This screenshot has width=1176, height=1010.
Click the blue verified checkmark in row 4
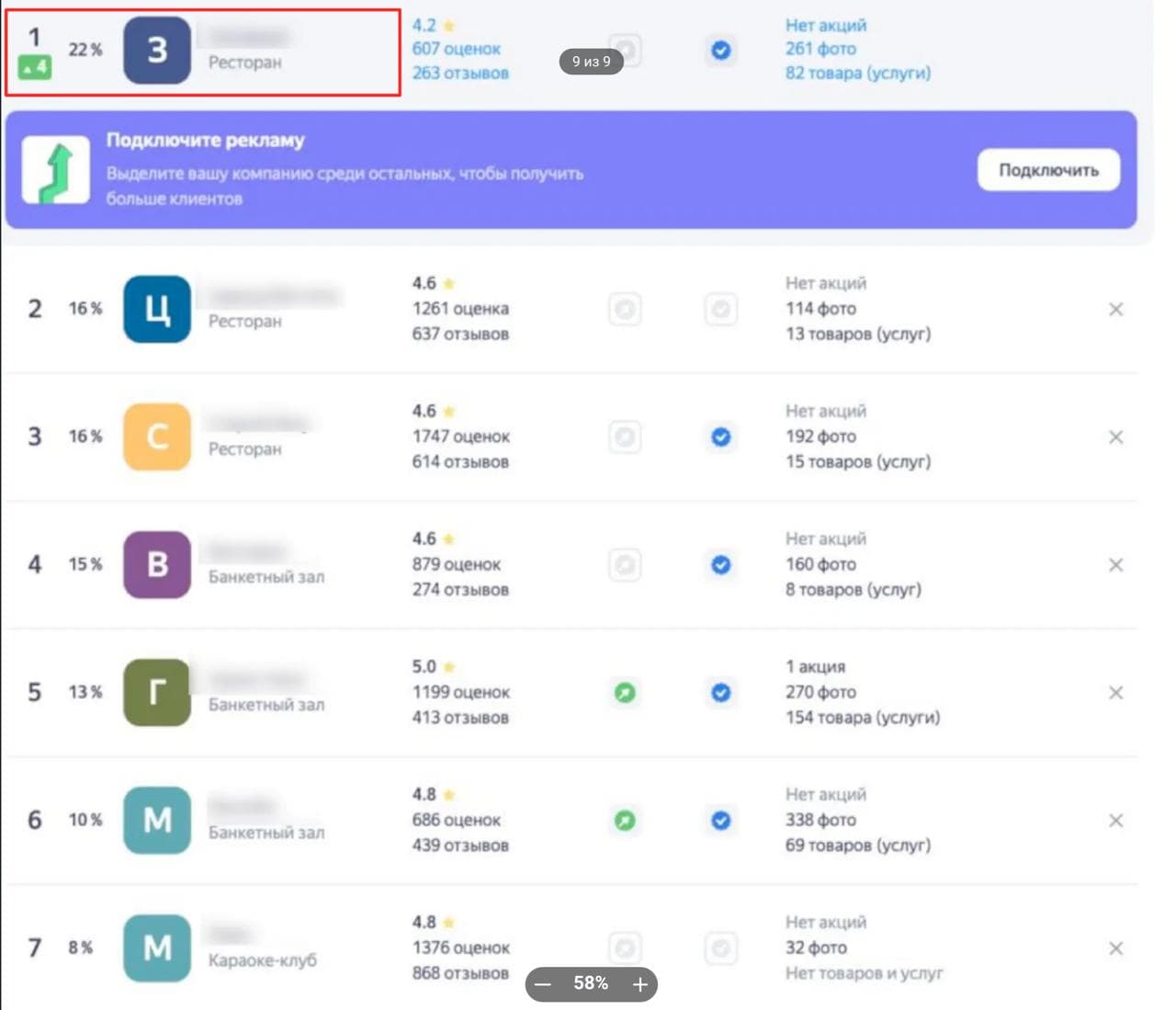coord(721,564)
